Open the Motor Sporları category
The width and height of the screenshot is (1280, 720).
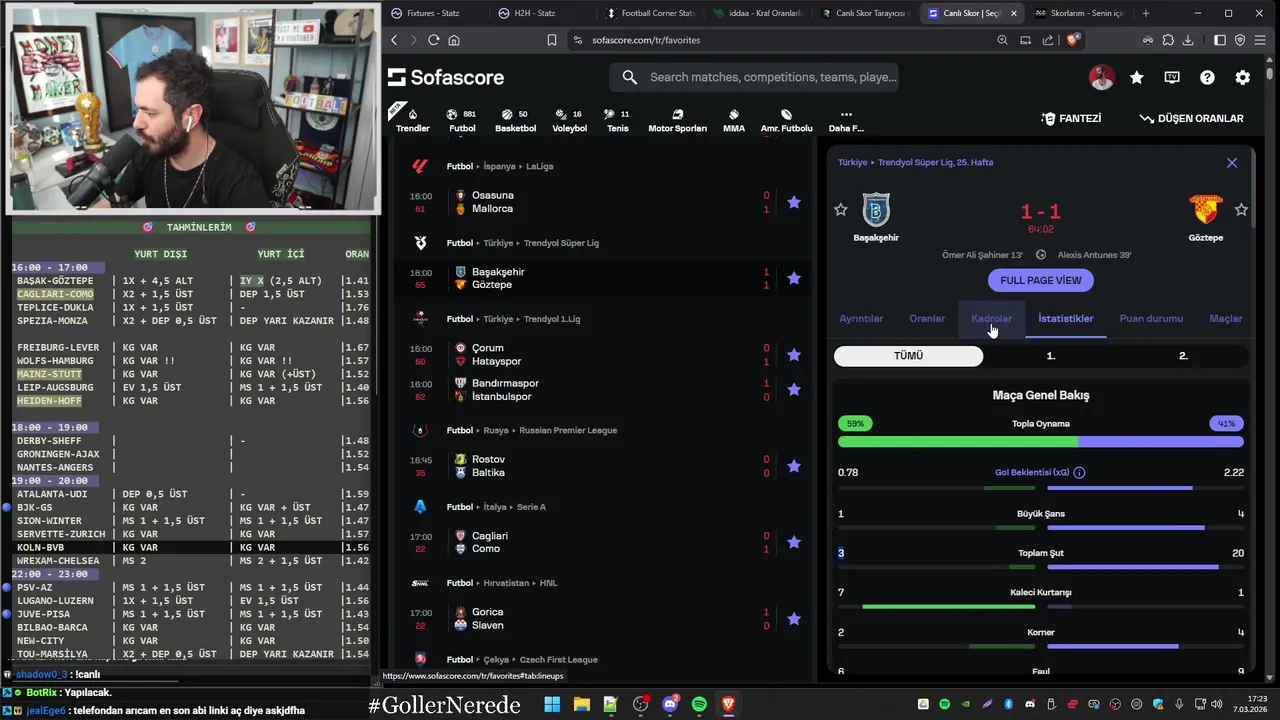point(677,120)
